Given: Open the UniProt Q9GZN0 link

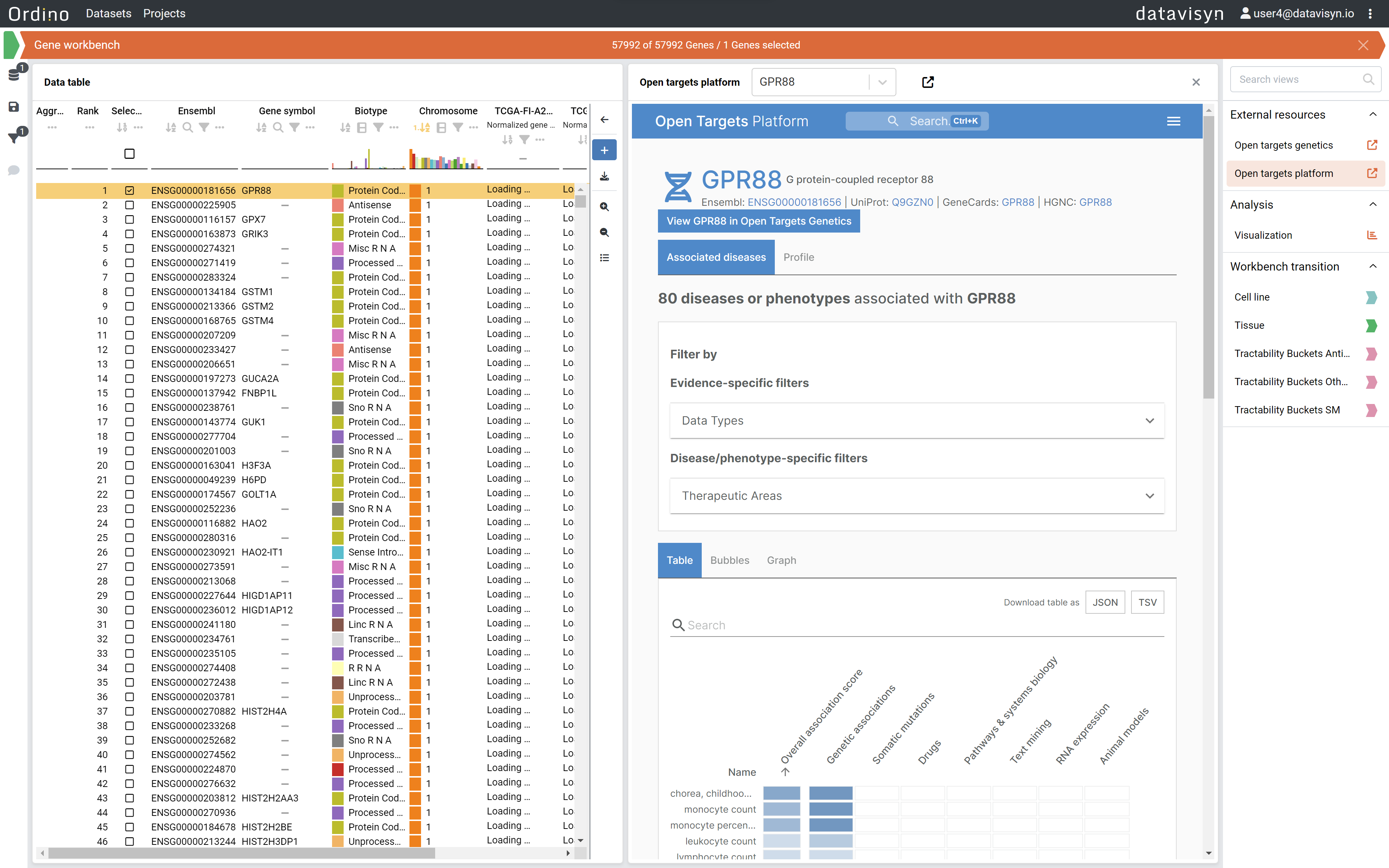Looking at the screenshot, I should (912, 202).
